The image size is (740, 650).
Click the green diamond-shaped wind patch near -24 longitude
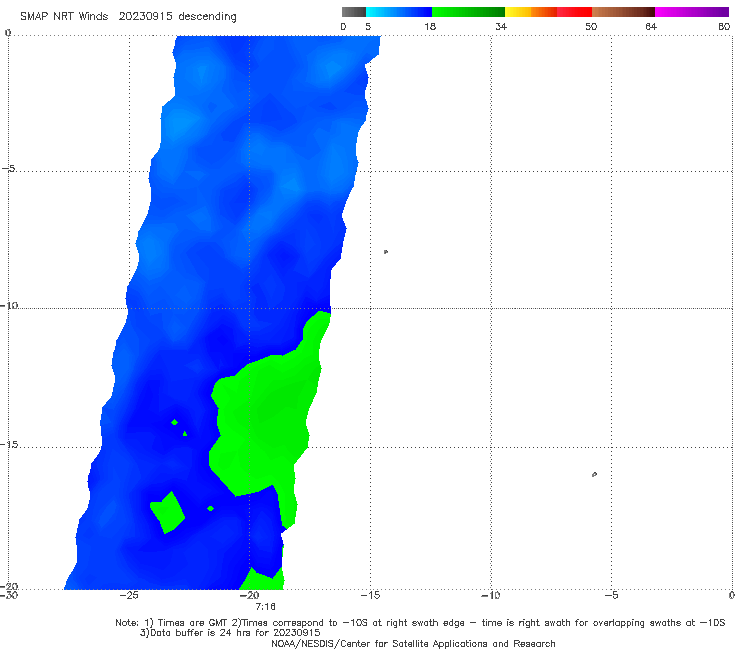point(167,513)
